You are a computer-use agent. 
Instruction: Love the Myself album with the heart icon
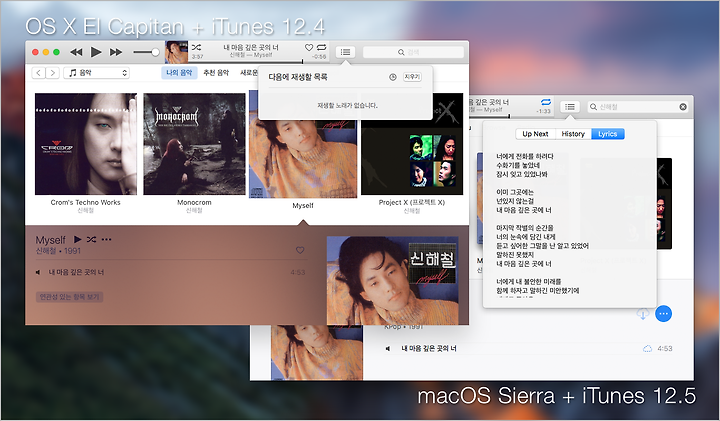pos(300,250)
